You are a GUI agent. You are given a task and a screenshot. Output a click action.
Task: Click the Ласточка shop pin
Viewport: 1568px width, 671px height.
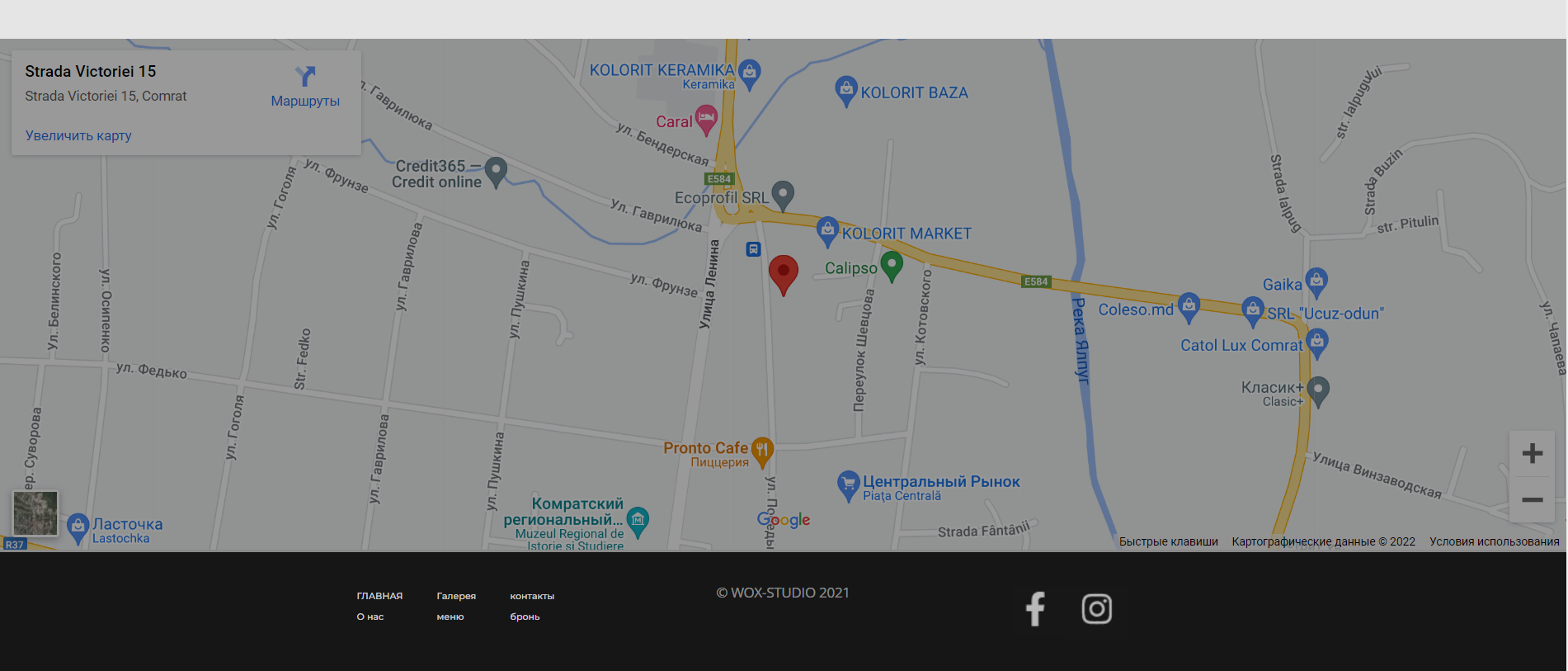tap(78, 529)
